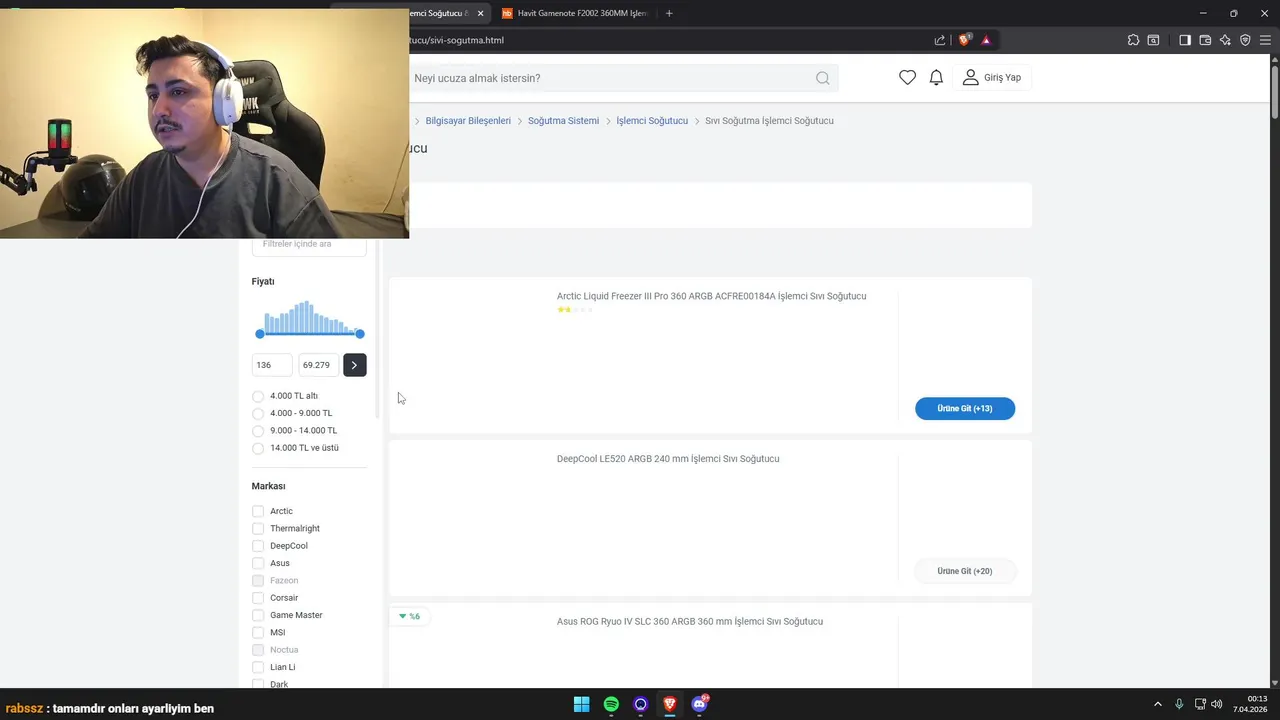
Task: Open the browser hamburger menu
Action: (x=1265, y=40)
